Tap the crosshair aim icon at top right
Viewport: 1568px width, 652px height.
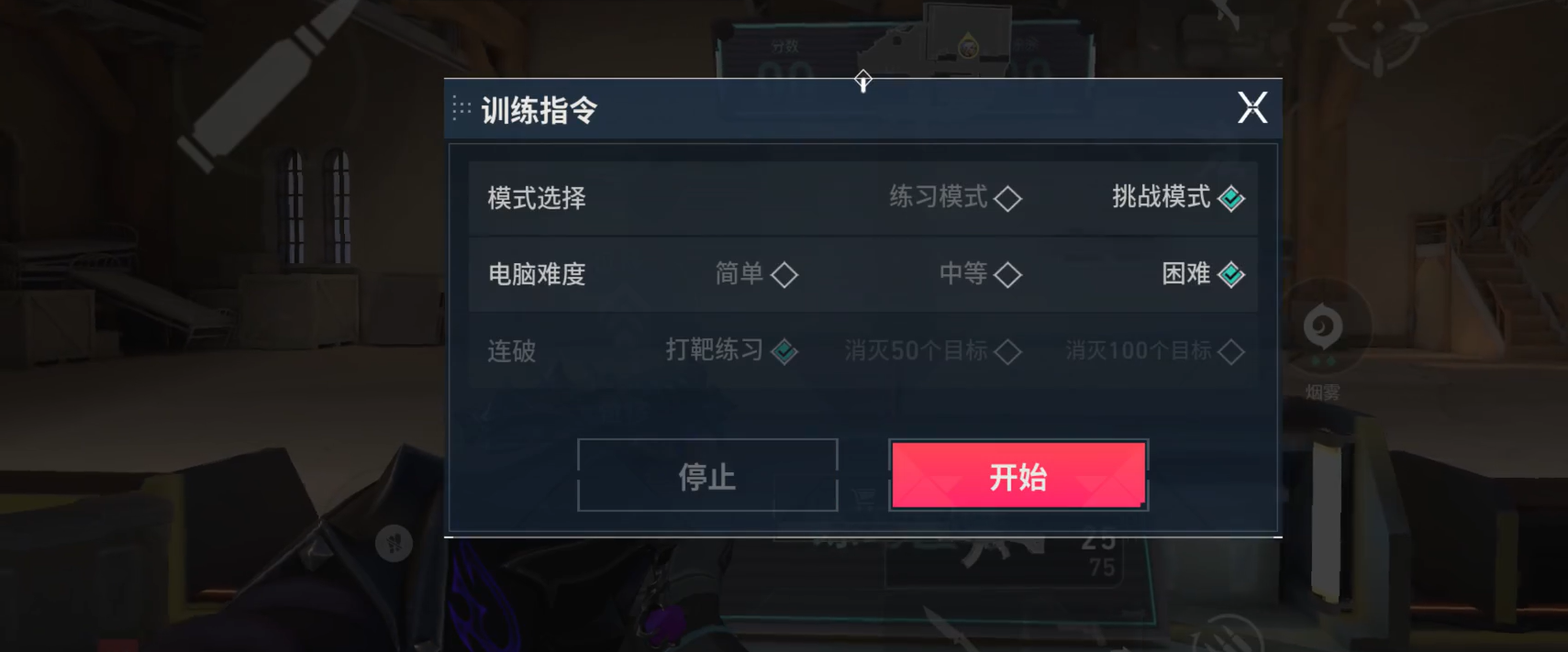point(1378,30)
